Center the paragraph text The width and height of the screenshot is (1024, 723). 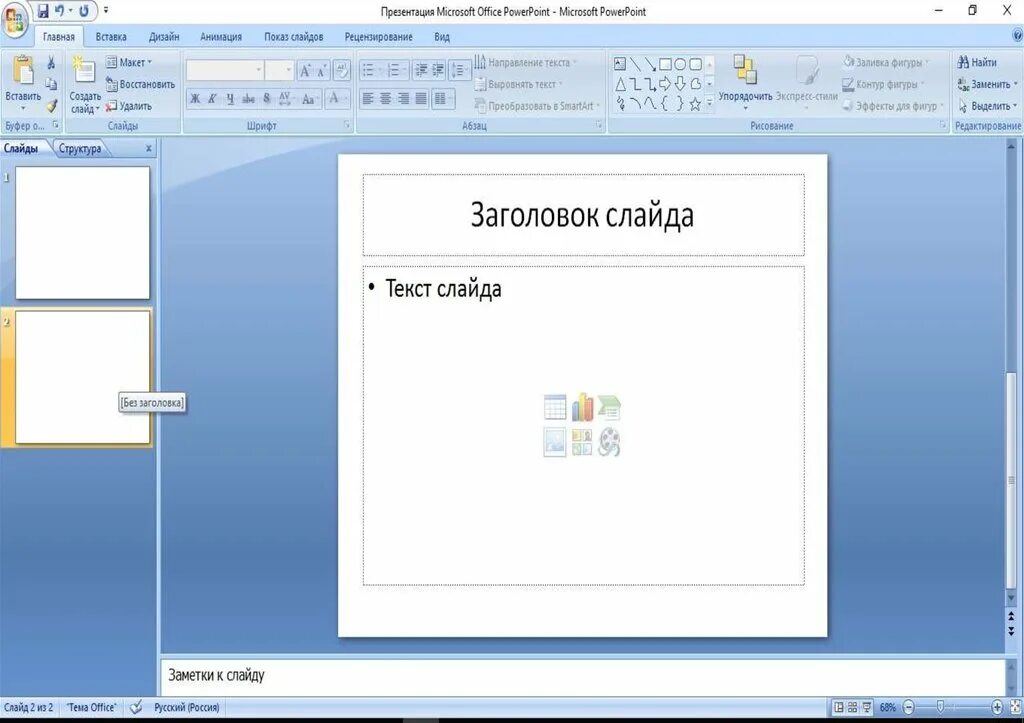coord(386,99)
